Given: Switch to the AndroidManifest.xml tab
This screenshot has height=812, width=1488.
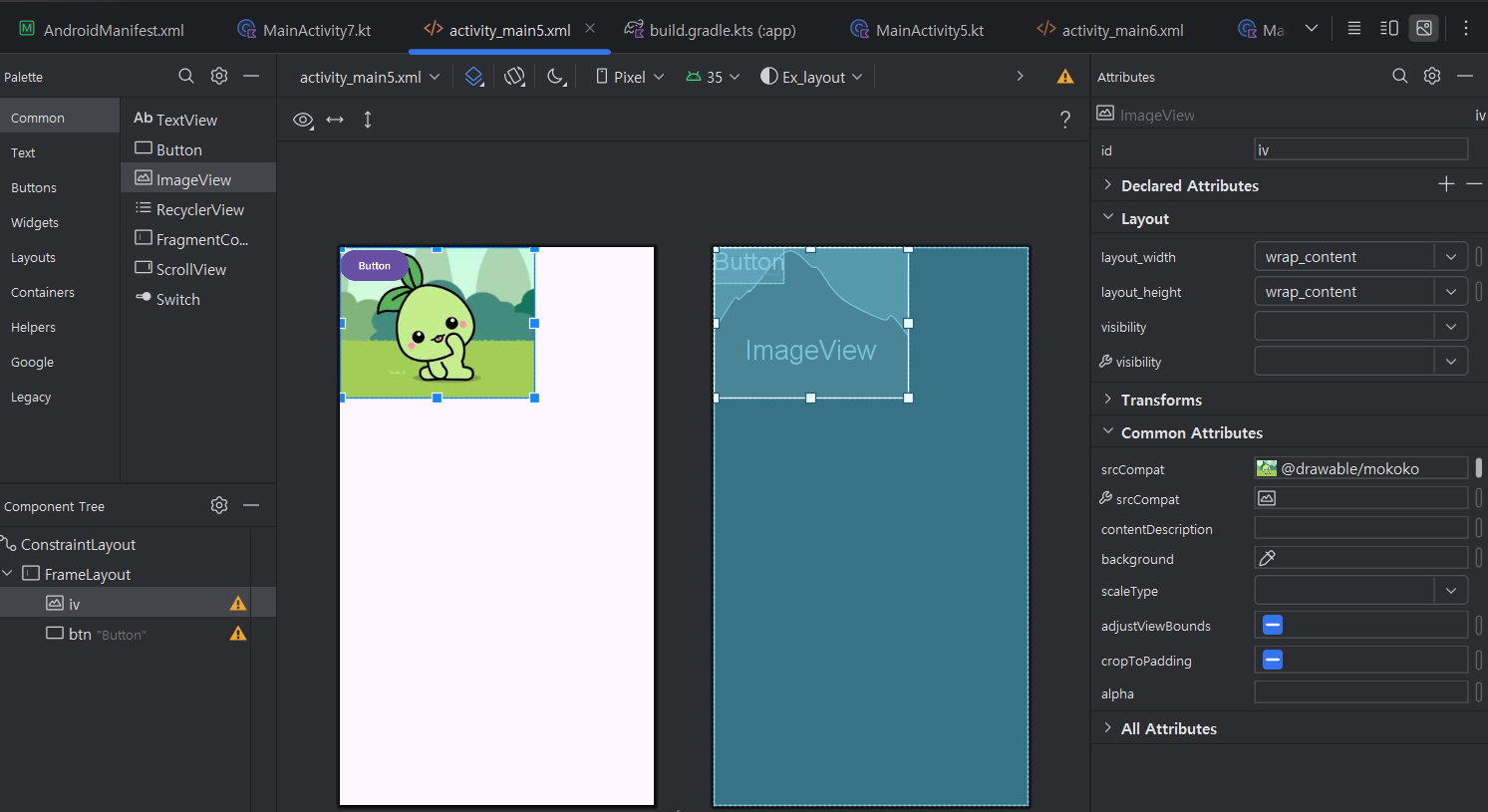Looking at the screenshot, I should click(114, 30).
